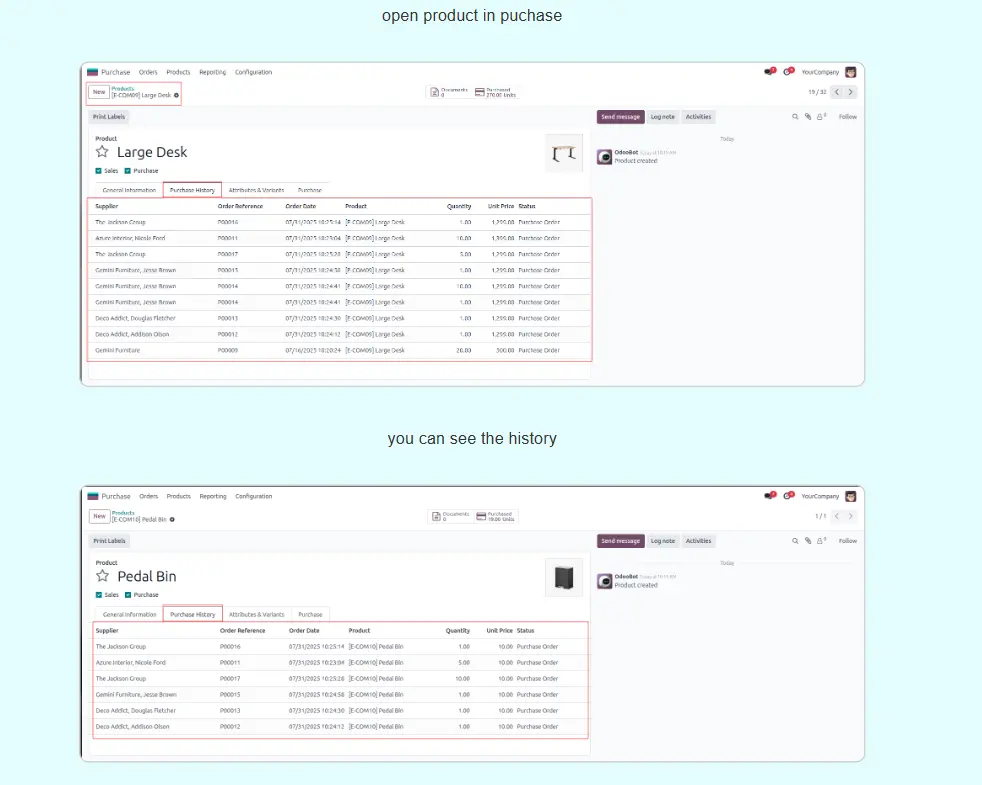The height and width of the screenshot is (785, 982).
Task: Open the Attributes & Variants tab for Pedal Bin
Action: point(257,614)
